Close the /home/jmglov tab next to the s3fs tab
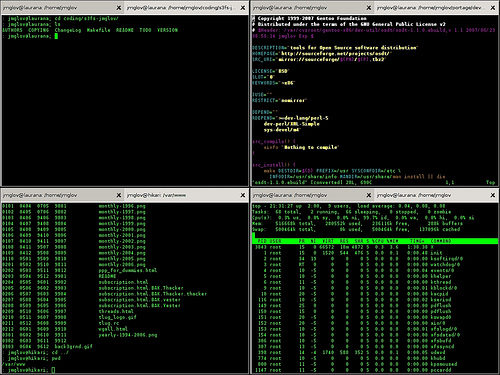500x375 pixels. [x=119, y=8]
